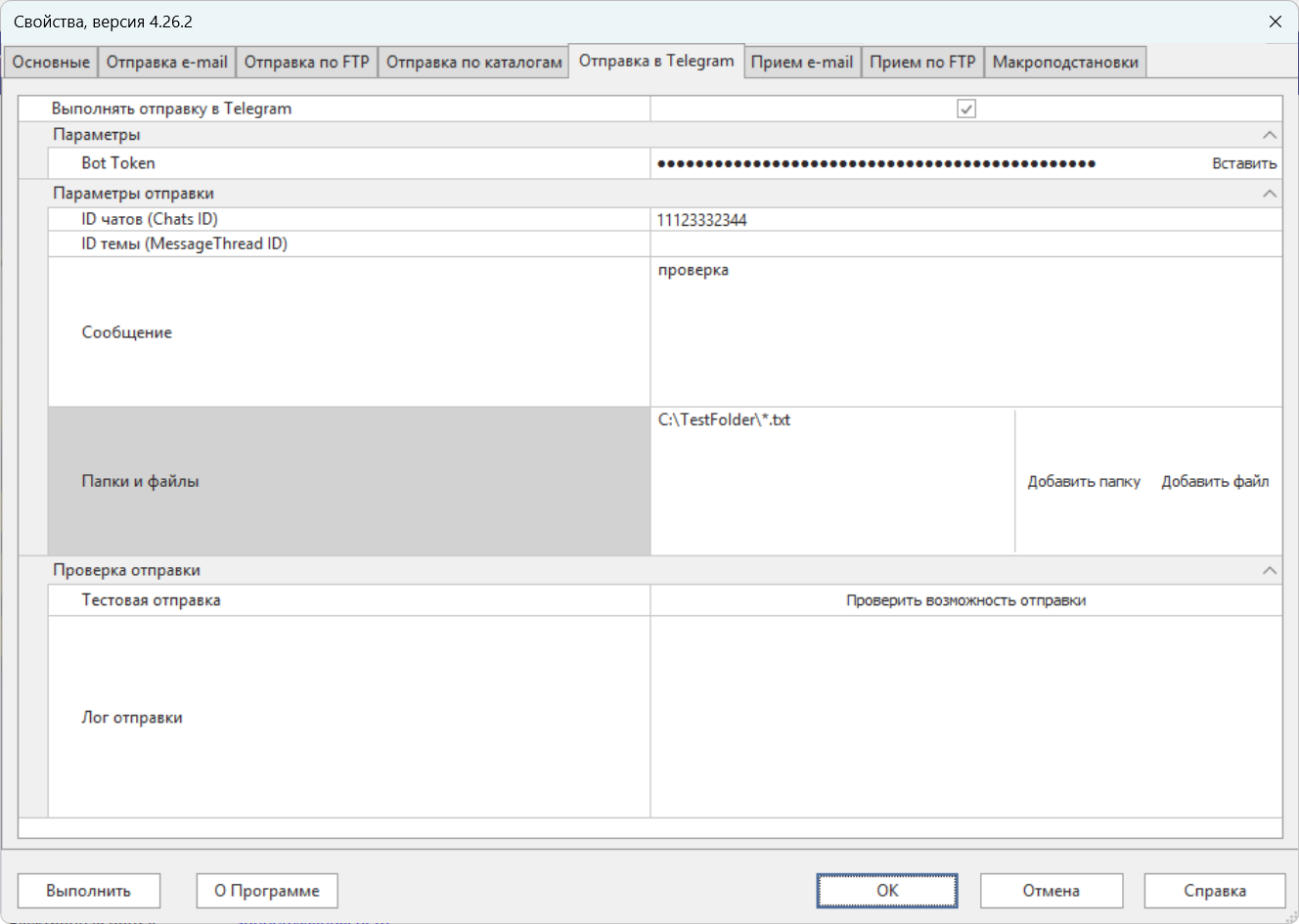Open the Прием e-mail tab
Screen dimensions: 1299x924
(x=801, y=63)
